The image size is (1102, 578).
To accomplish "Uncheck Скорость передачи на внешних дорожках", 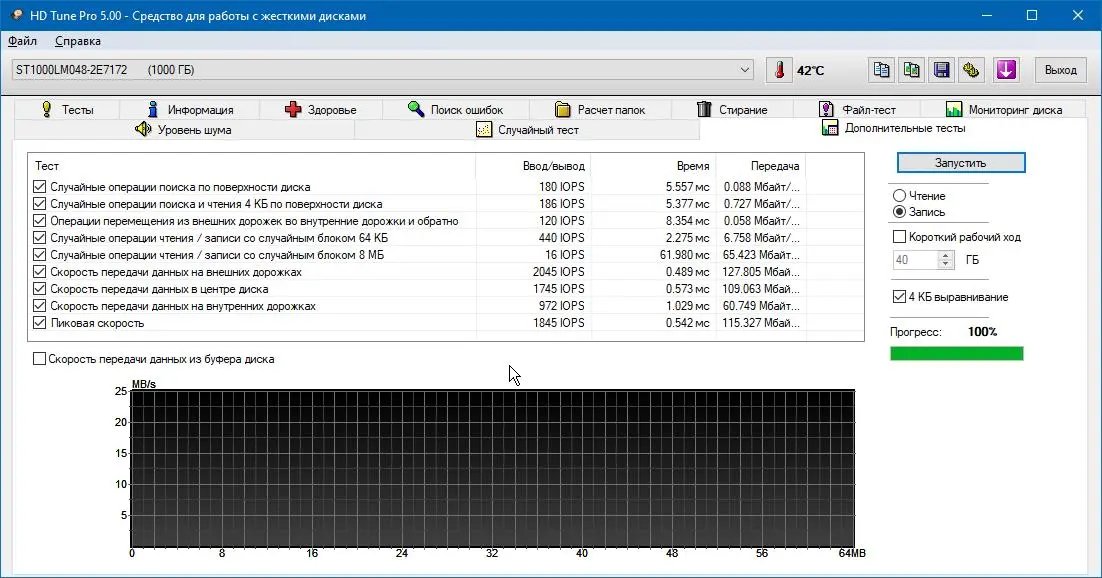I will pyautogui.click(x=39, y=272).
